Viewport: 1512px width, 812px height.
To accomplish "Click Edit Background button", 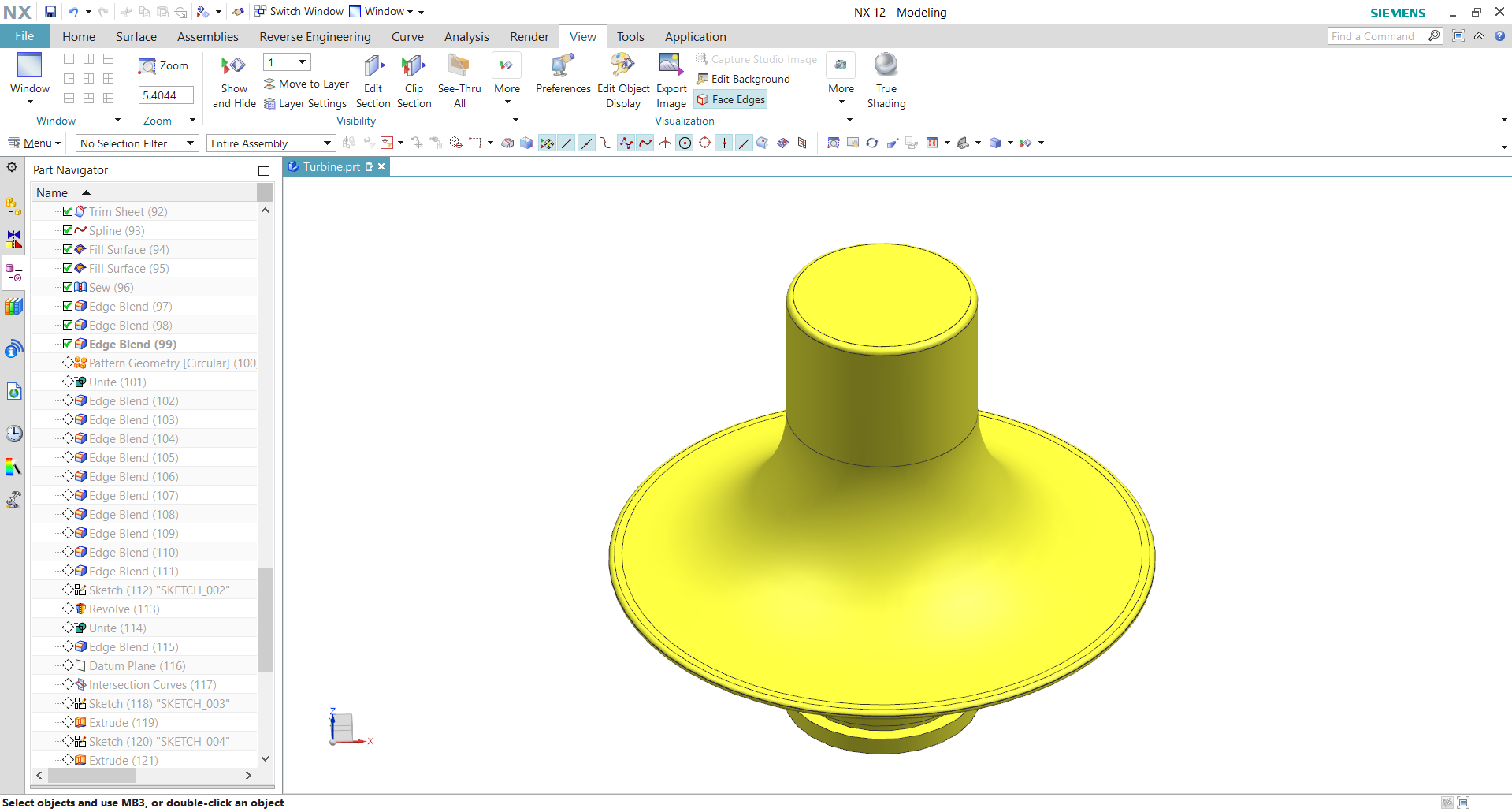I will [743, 79].
